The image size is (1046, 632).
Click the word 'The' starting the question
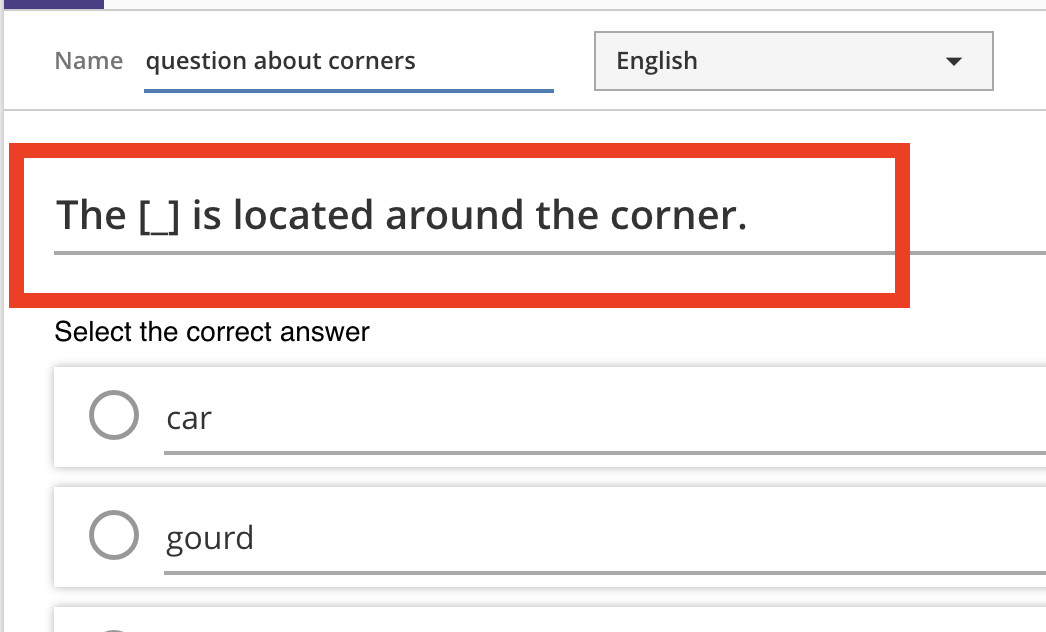[x=91, y=216]
